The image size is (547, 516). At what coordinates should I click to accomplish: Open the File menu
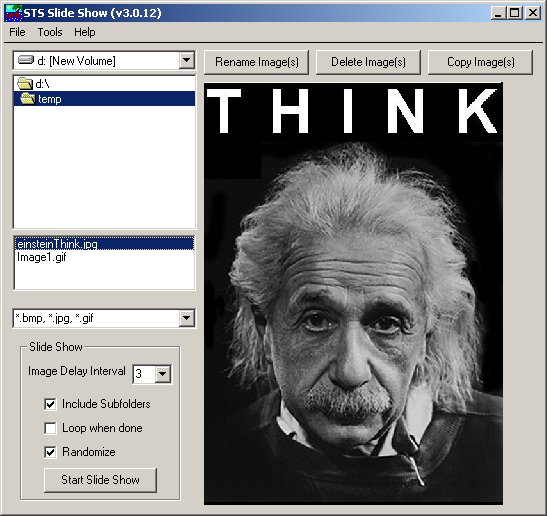pos(17,32)
